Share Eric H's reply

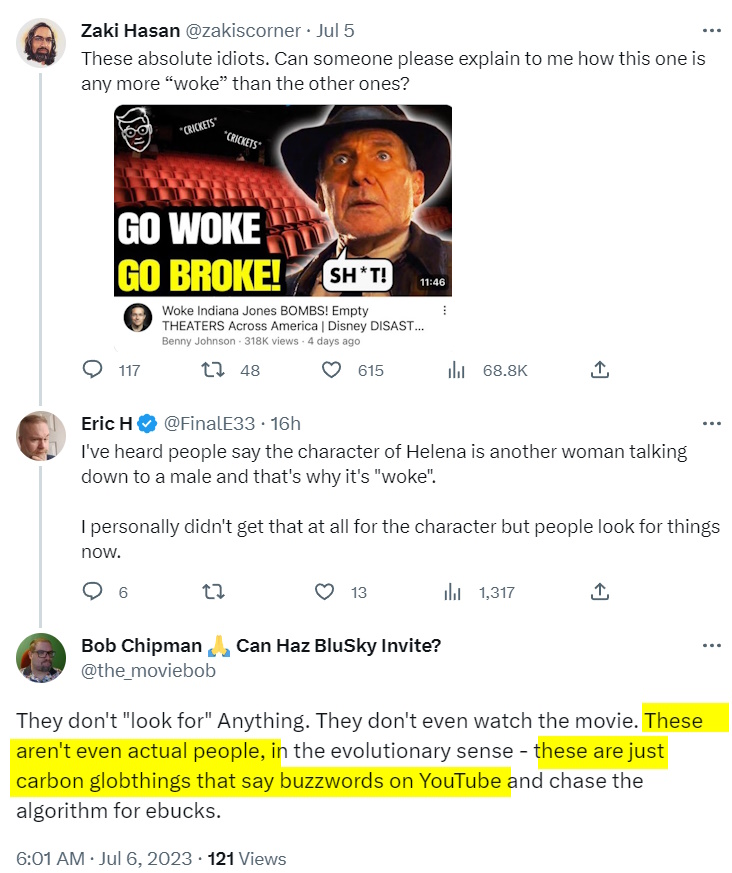[x=599, y=592]
